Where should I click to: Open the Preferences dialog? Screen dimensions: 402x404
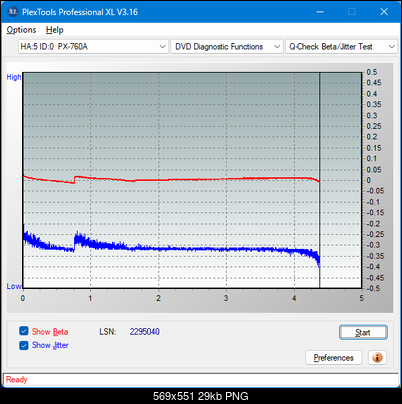[x=333, y=358]
